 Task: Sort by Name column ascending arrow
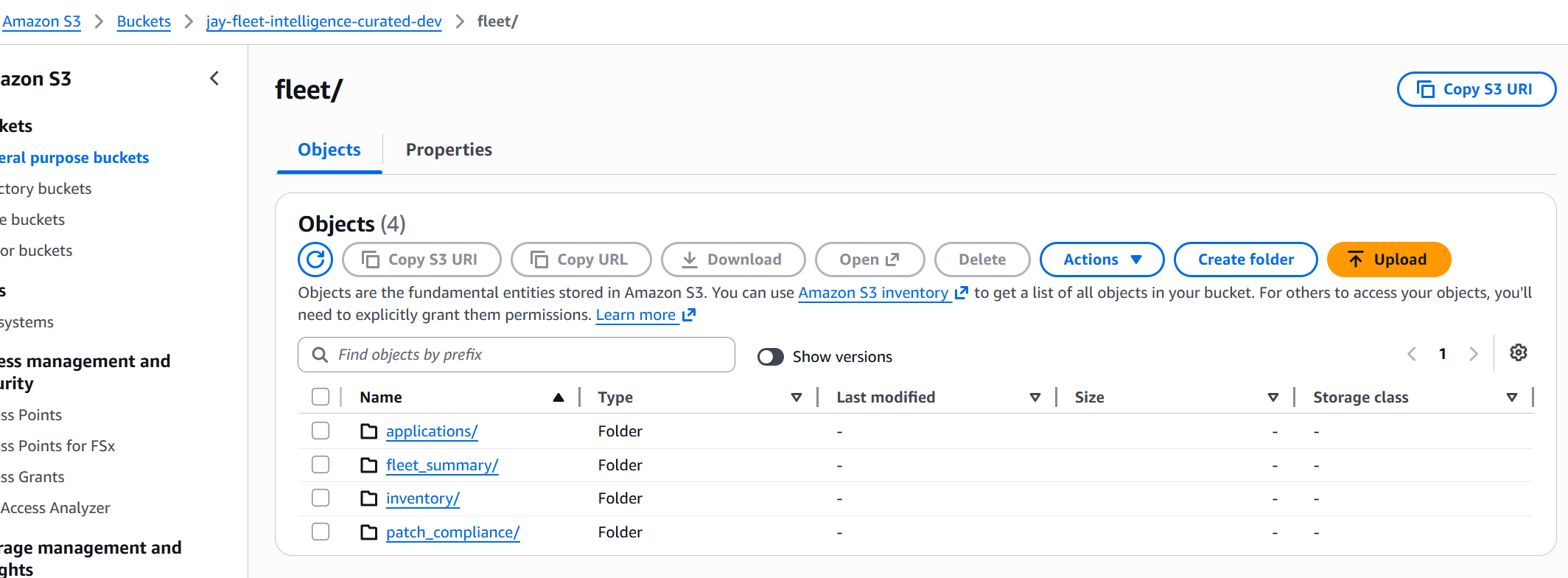pos(559,397)
